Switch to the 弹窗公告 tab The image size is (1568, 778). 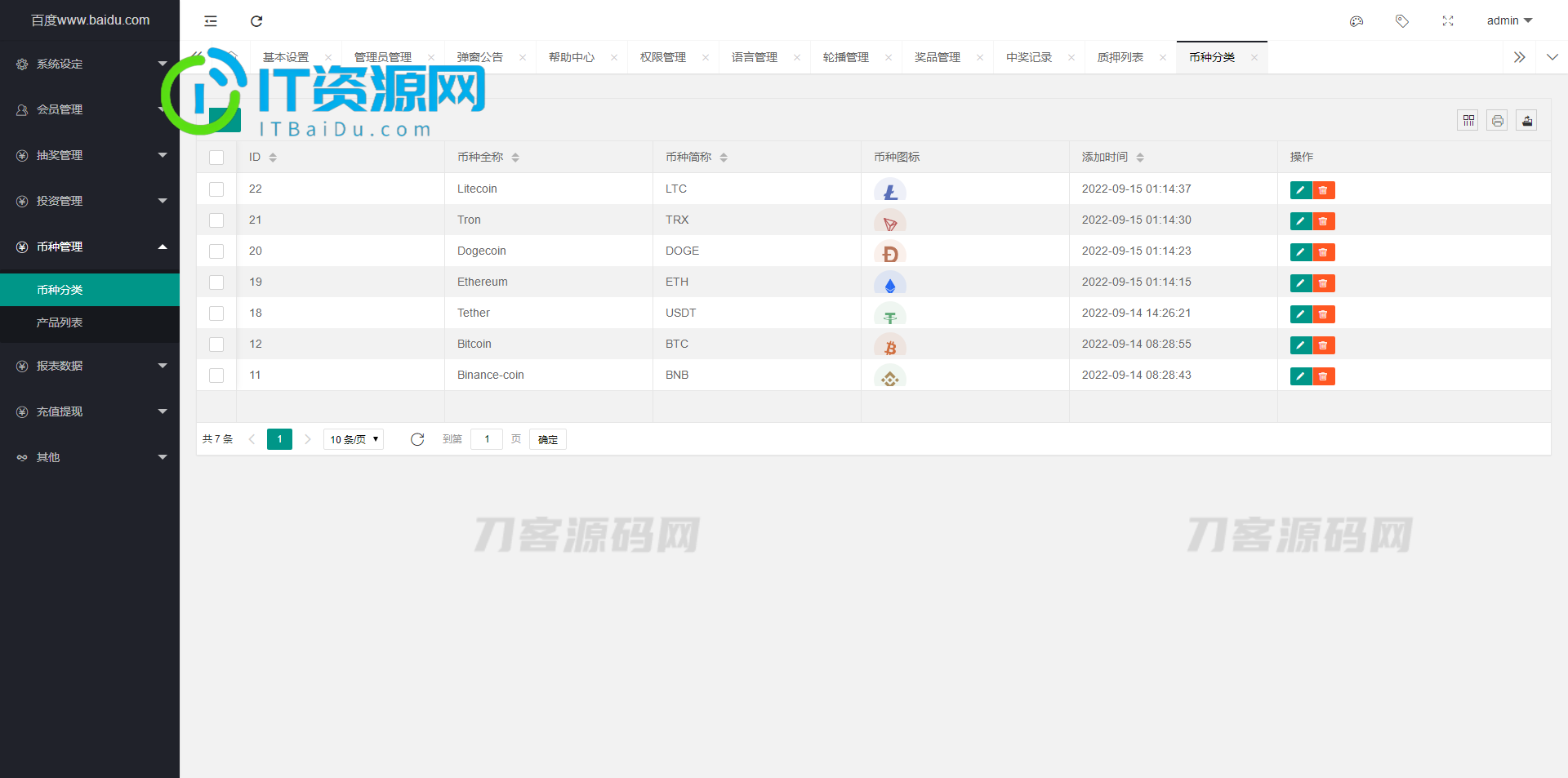(x=480, y=57)
